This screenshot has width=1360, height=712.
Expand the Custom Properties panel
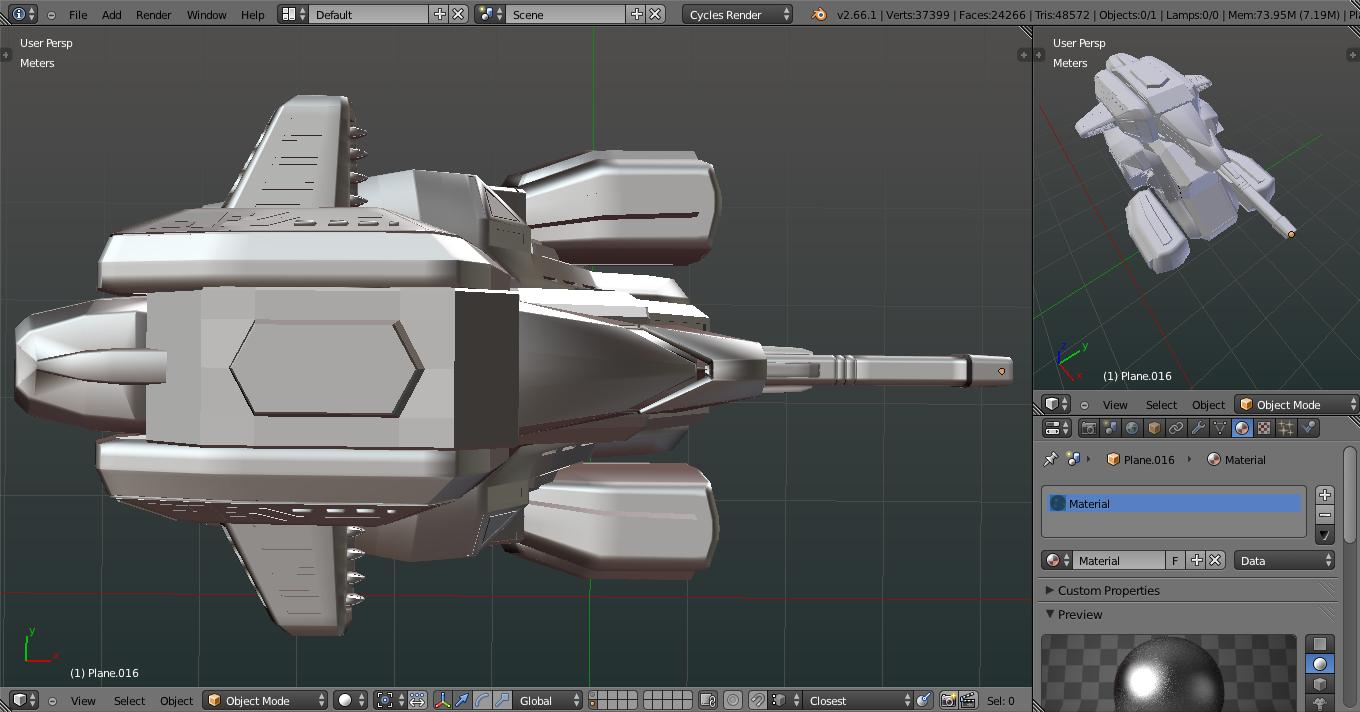tap(1108, 591)
